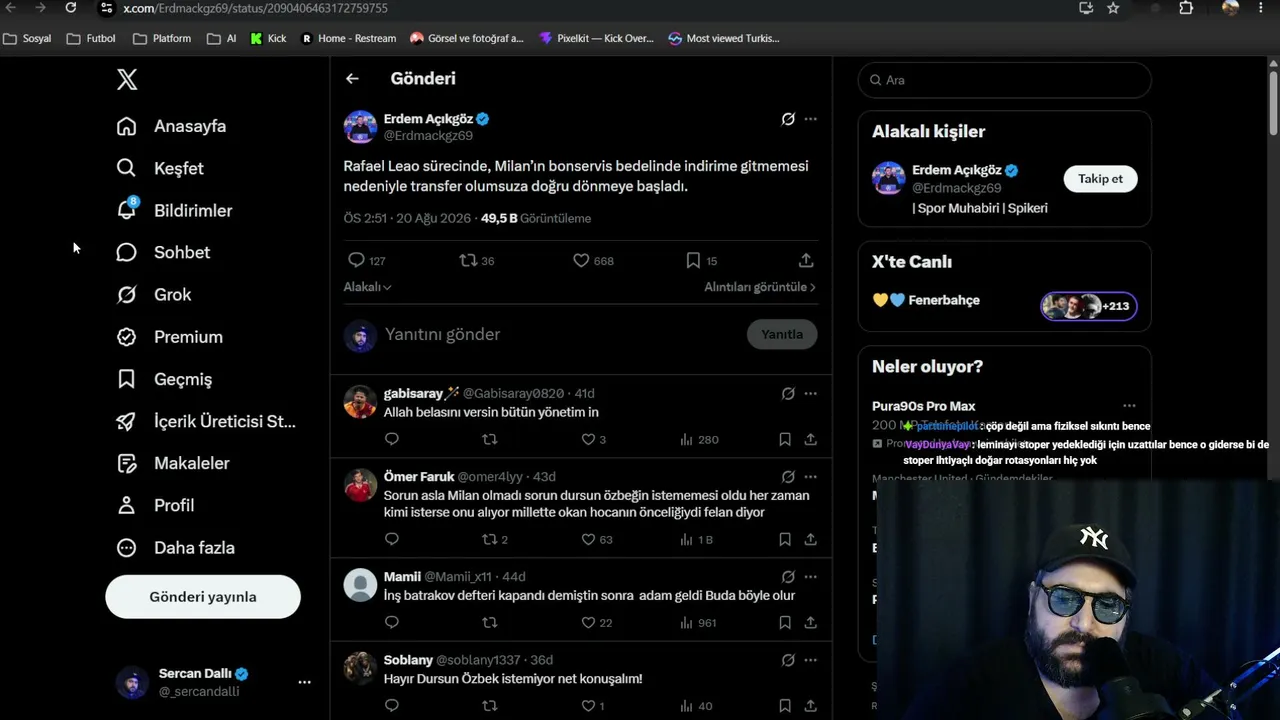Screen dimensions: 1280x720
Task: Go to Keşfet in the sidebar
Action: click(160, 168)
